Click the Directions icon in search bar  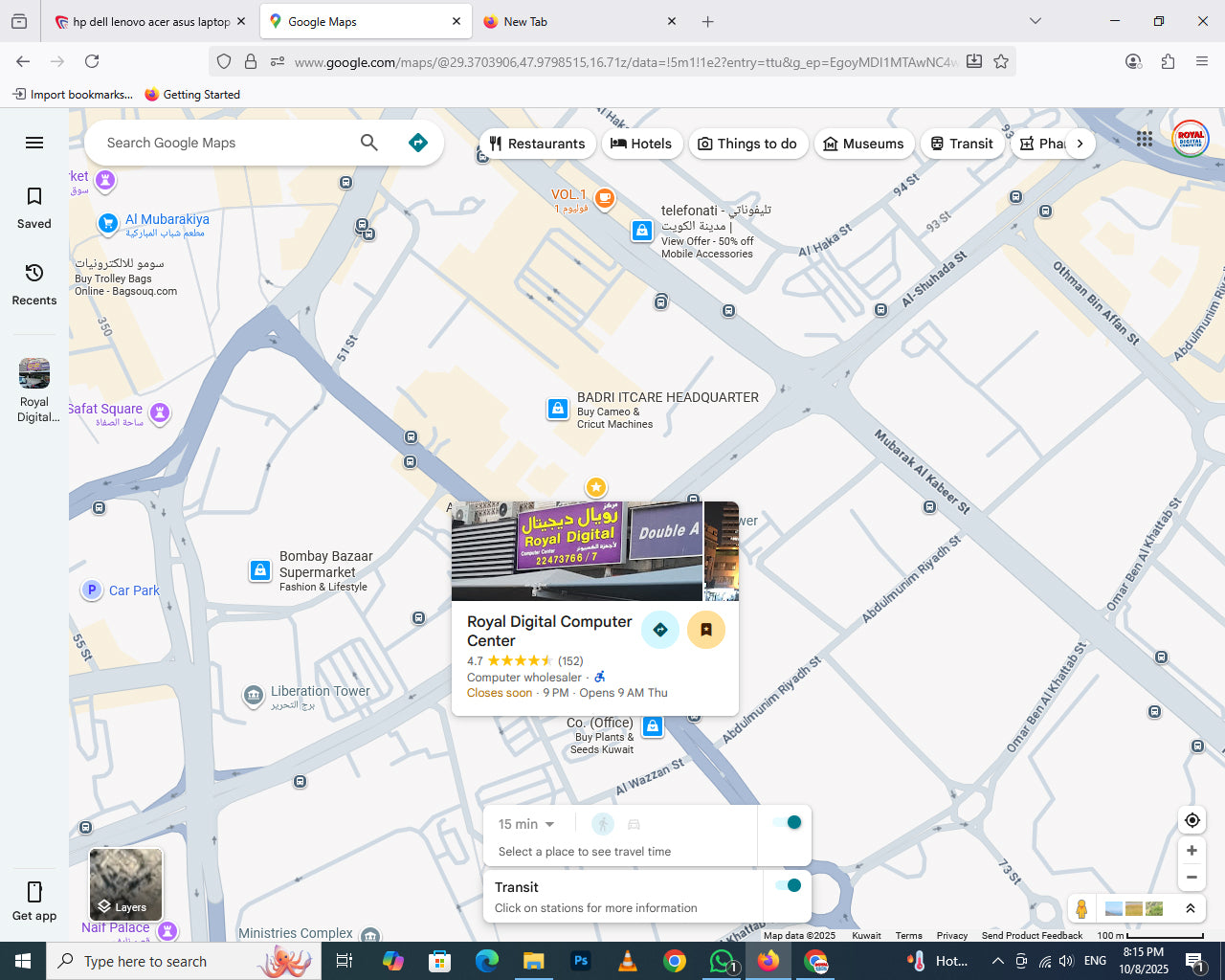[x=418, y=143]
